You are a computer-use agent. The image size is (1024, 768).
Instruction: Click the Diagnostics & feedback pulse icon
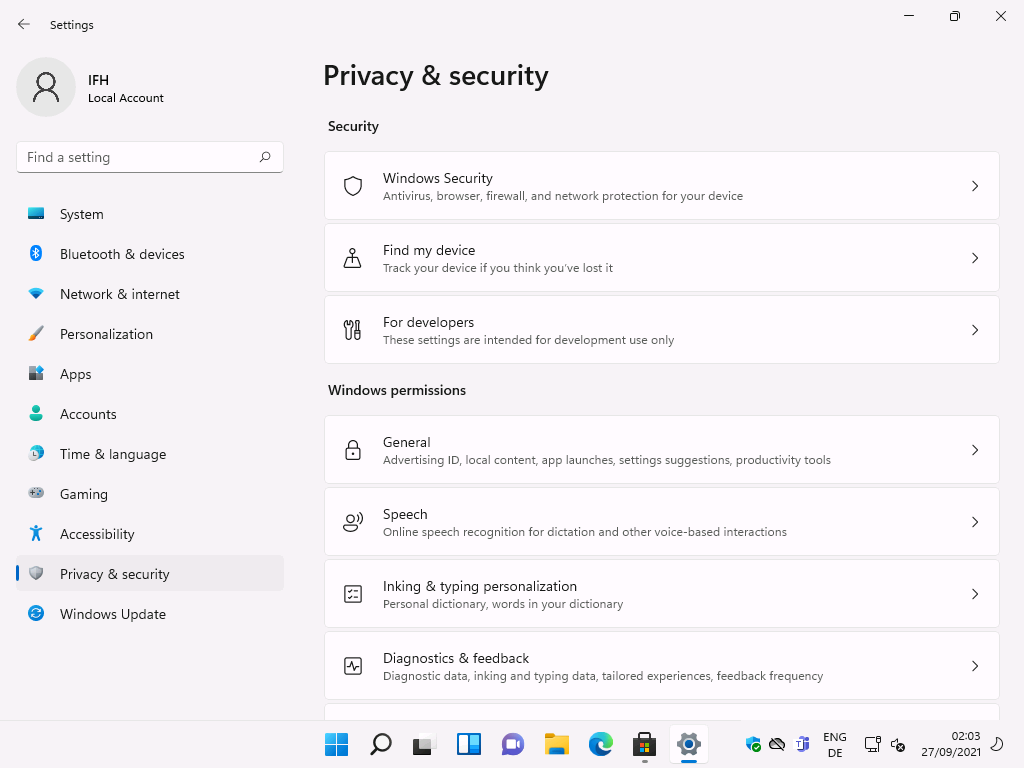(x=353, y=665)
